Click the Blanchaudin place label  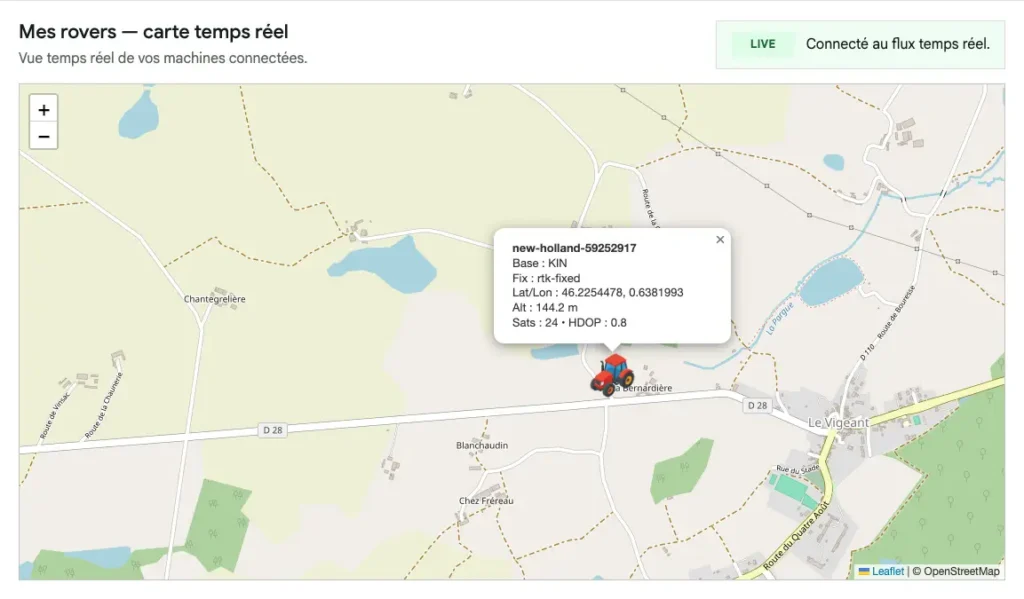pyautogui.click(x=482, y=445)
